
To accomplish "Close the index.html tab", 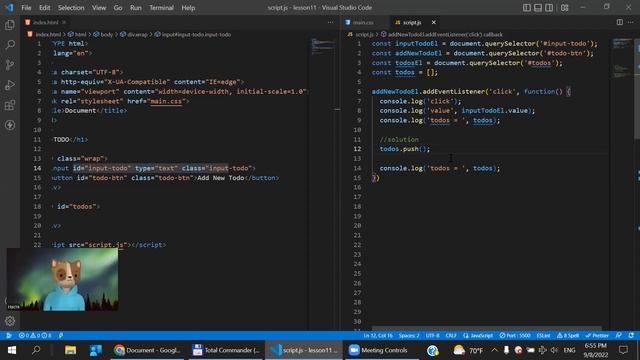I will [x=64, y=22].
